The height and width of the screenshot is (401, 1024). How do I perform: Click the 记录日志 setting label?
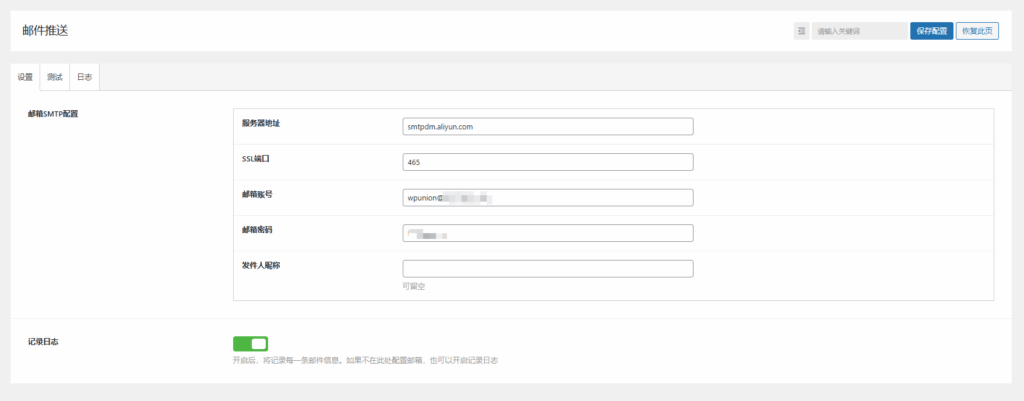point(44,341)
